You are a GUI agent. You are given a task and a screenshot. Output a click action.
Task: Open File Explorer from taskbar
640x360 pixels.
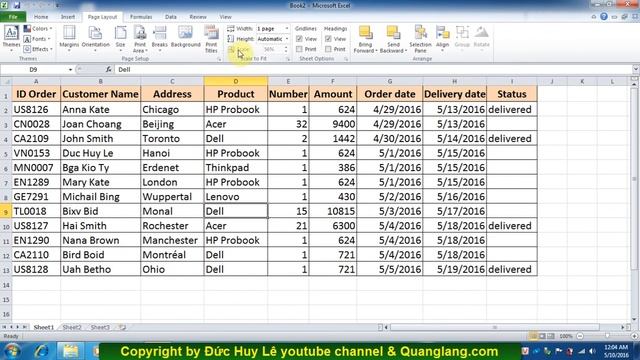[x=70, y=351]
